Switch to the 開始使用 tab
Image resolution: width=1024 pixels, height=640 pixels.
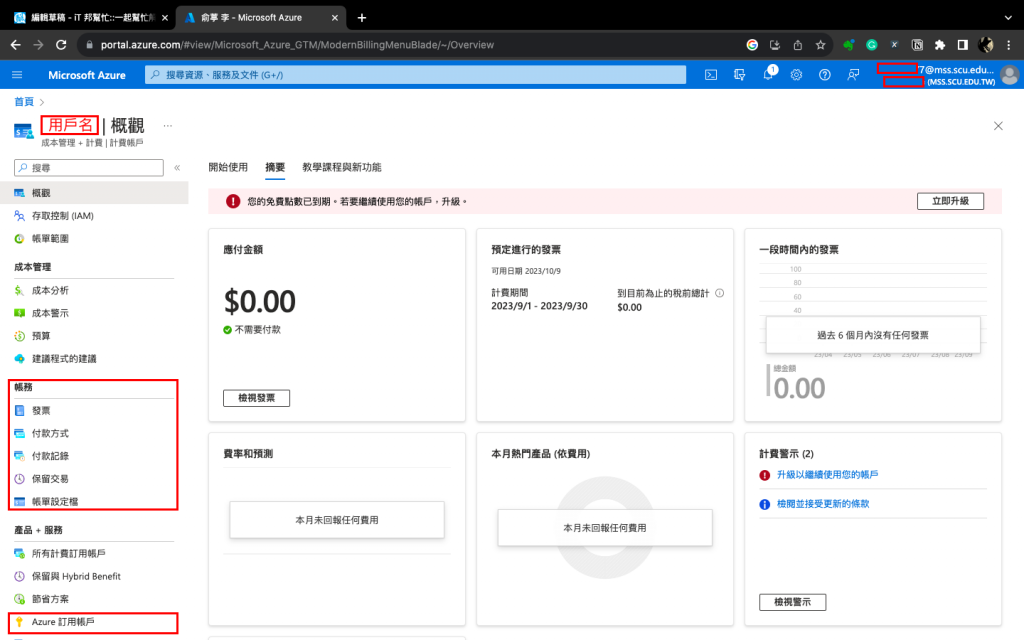228,167
